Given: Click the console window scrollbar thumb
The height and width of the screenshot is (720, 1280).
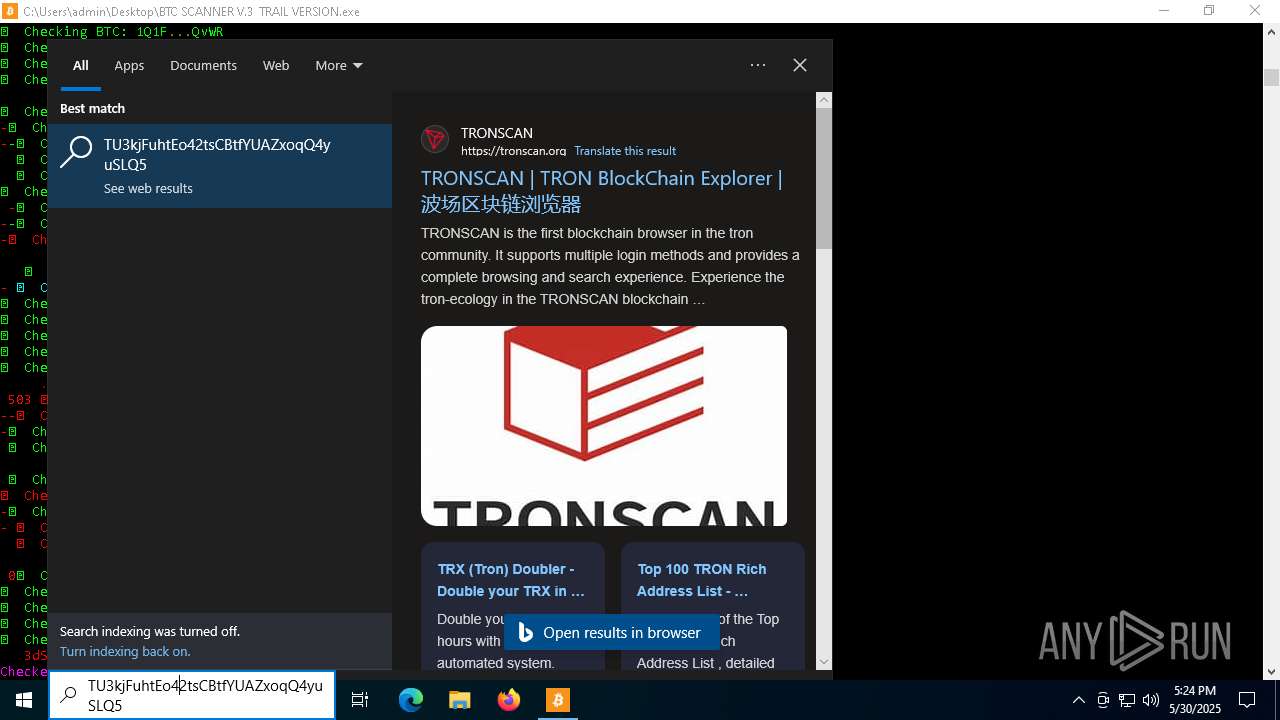Looking at the screenshot, I should 1271,77.
